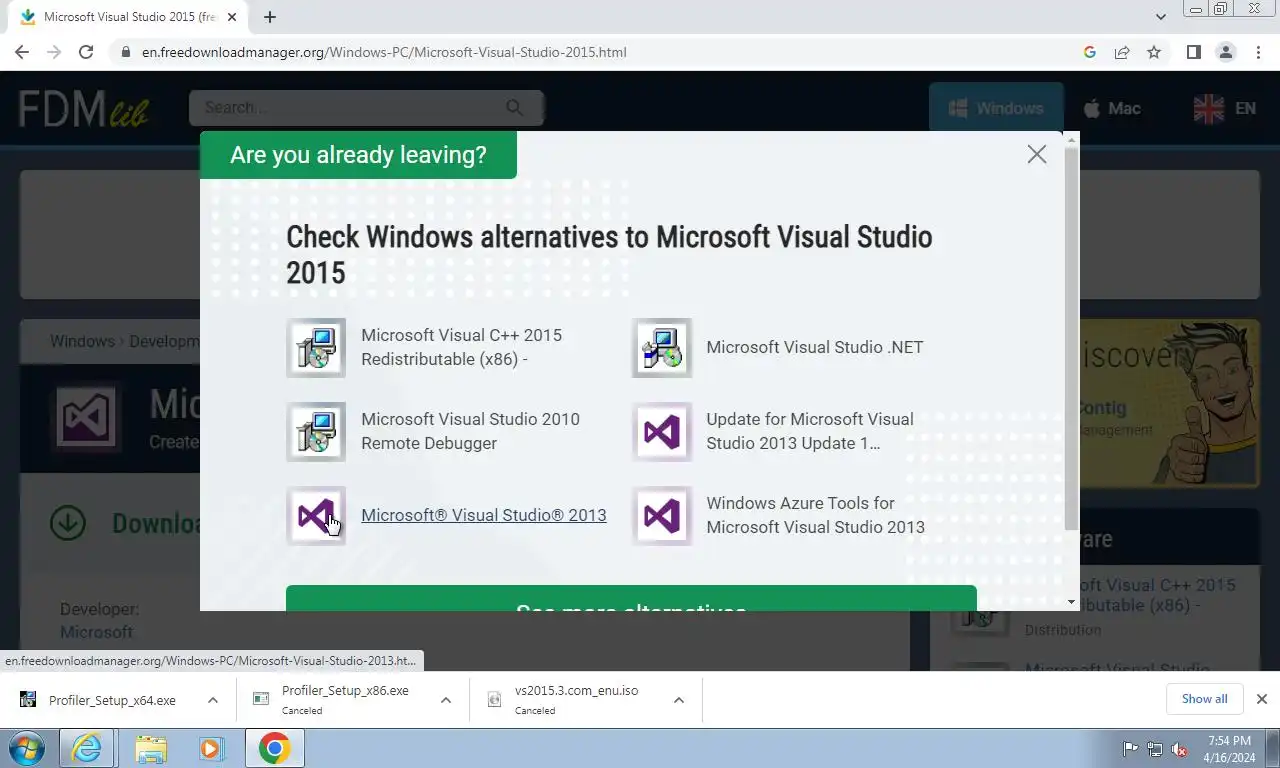Click the Action Center flag tray icon
1280x768 pixels.
[1131, 749]
